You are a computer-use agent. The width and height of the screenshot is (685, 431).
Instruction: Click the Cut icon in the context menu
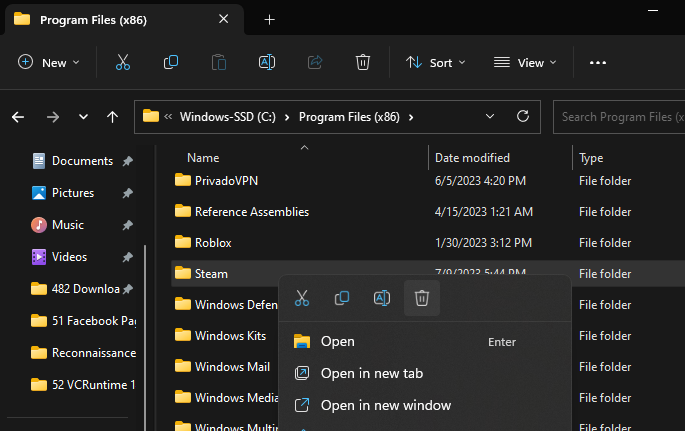pos(302,298)
